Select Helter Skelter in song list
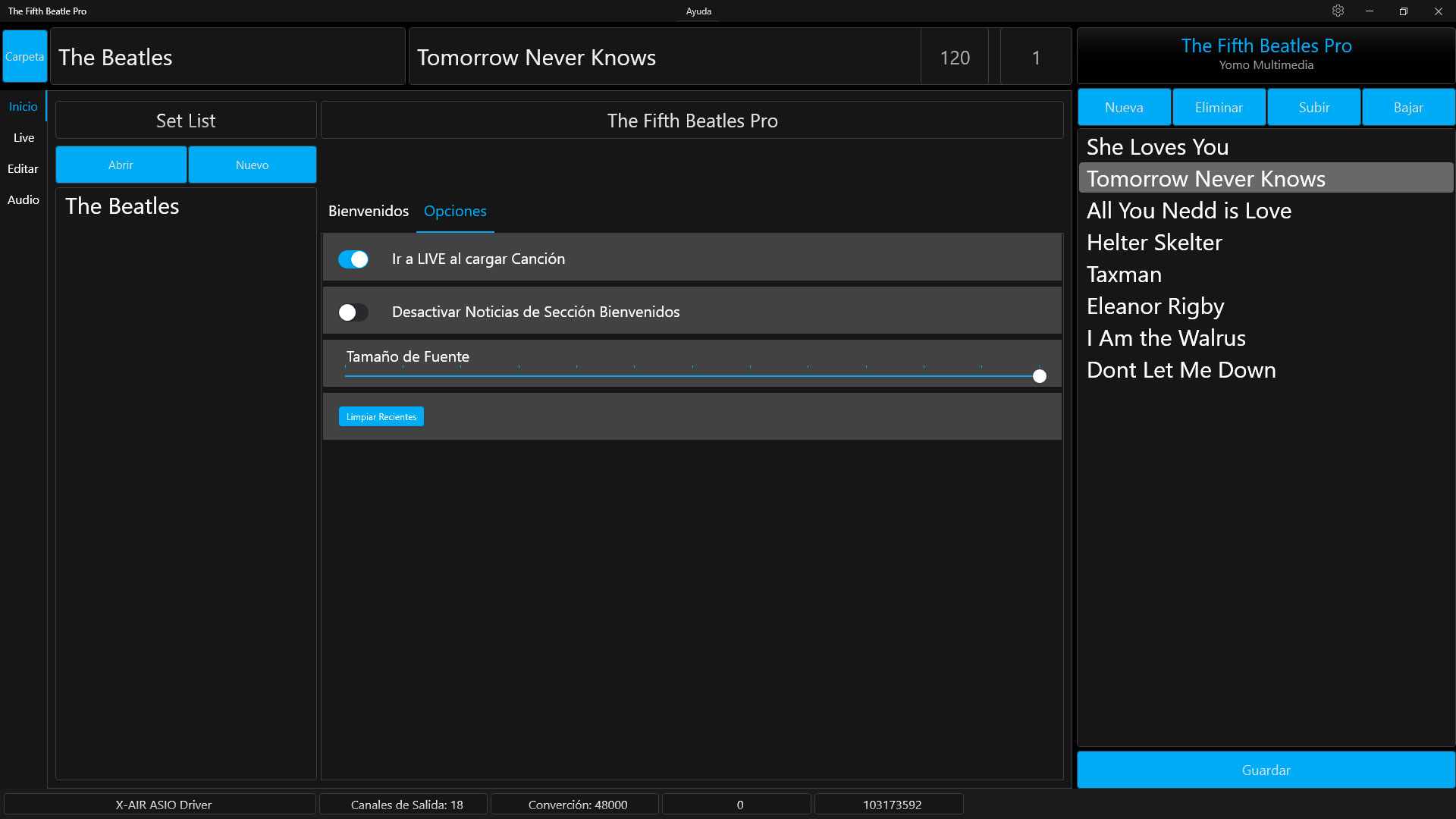The image size is (1456, 819). click(1154, 243)
